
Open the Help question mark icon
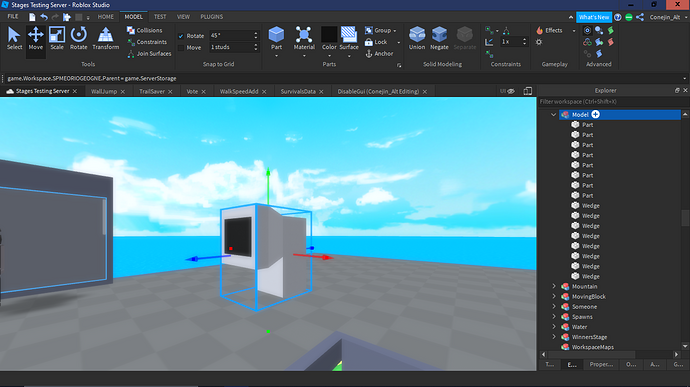tap(618, 17)
